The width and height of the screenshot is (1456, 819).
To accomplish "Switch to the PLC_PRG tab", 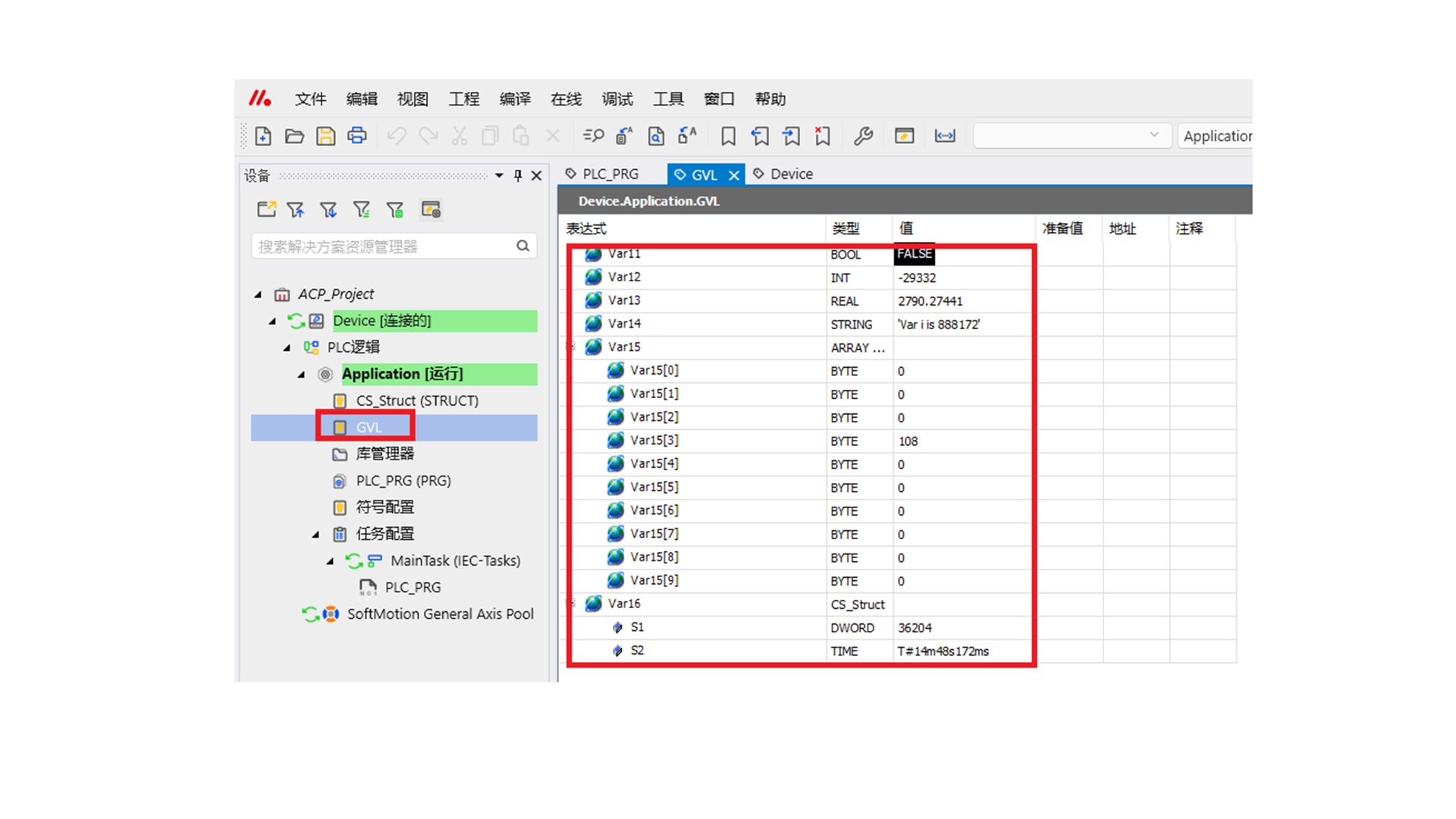I will pos(610,174).
